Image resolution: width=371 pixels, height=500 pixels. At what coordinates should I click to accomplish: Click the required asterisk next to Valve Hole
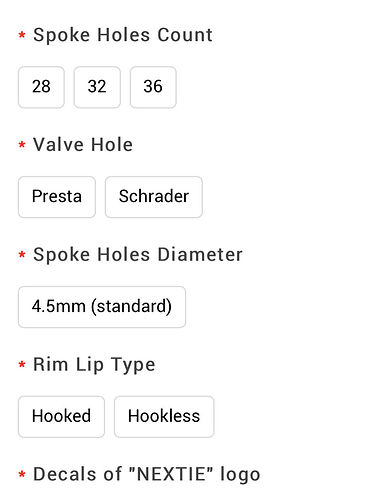[22, 145]
